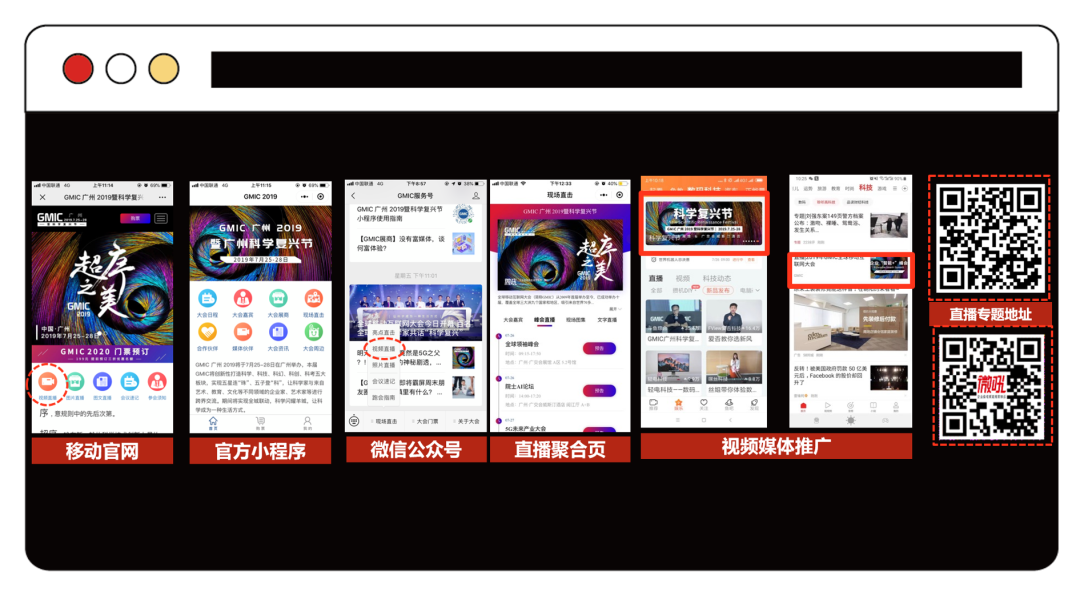Select the 视频 tab in video app

pos(683,278)
